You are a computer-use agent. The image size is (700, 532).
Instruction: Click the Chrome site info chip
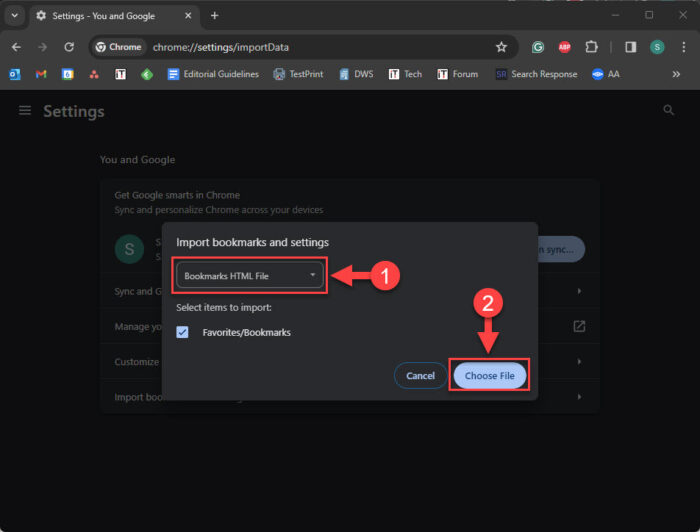click(x=119, y=47)
